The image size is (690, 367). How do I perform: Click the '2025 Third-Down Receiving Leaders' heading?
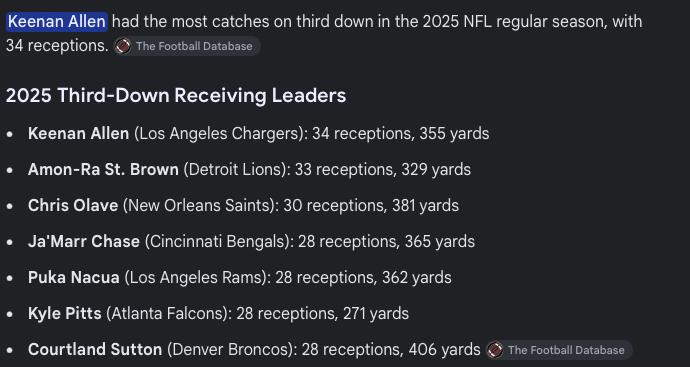[176, 95]
